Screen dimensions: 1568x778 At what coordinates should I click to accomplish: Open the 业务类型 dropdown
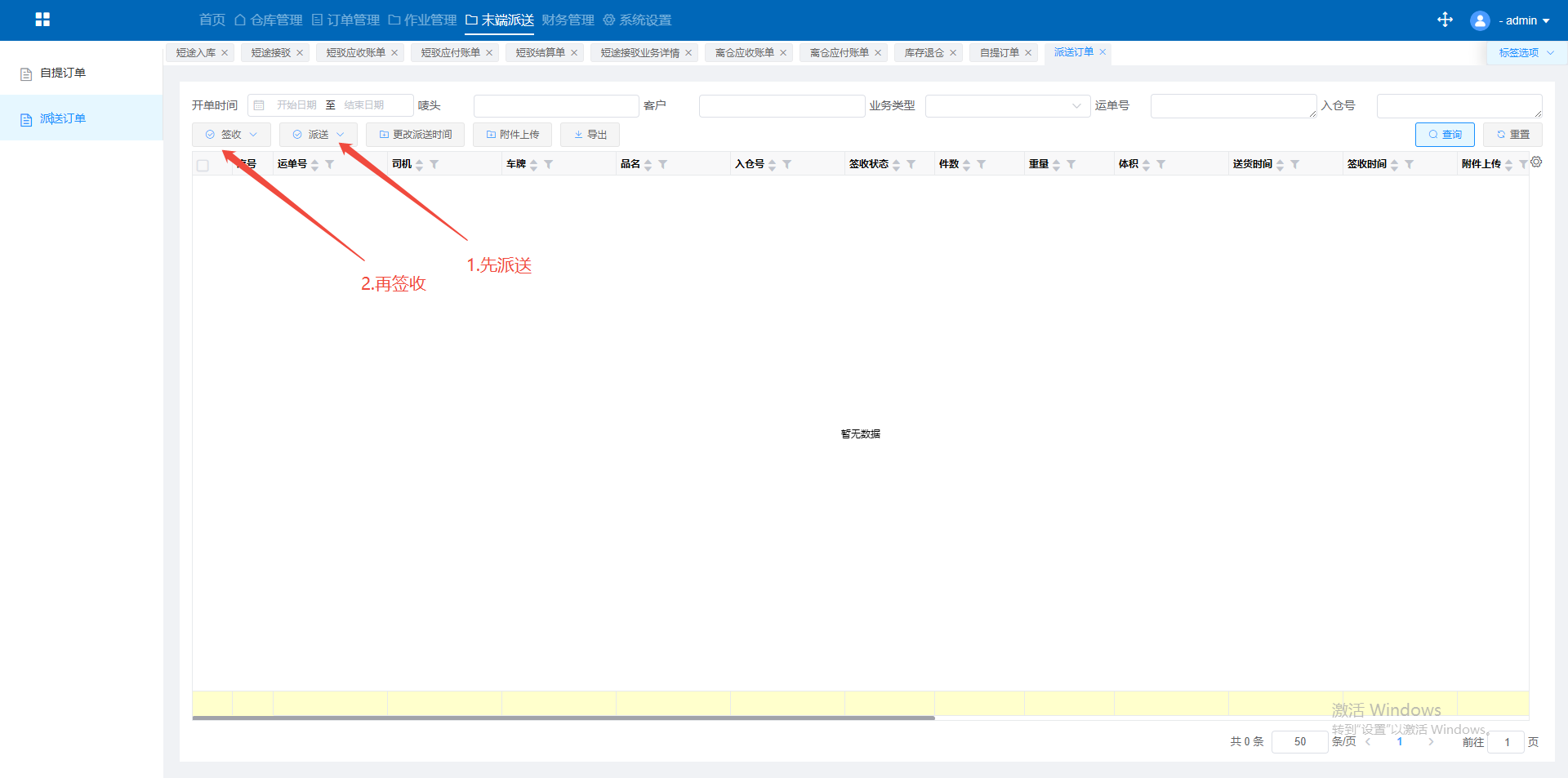click(1007, 106)
